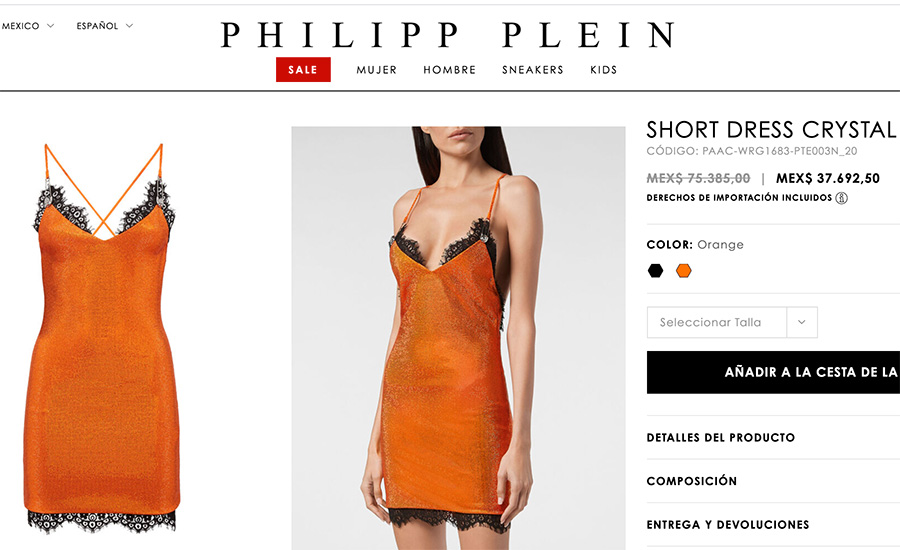
Task: Open the SNEAKERS menu
Action: pos(533,70)
